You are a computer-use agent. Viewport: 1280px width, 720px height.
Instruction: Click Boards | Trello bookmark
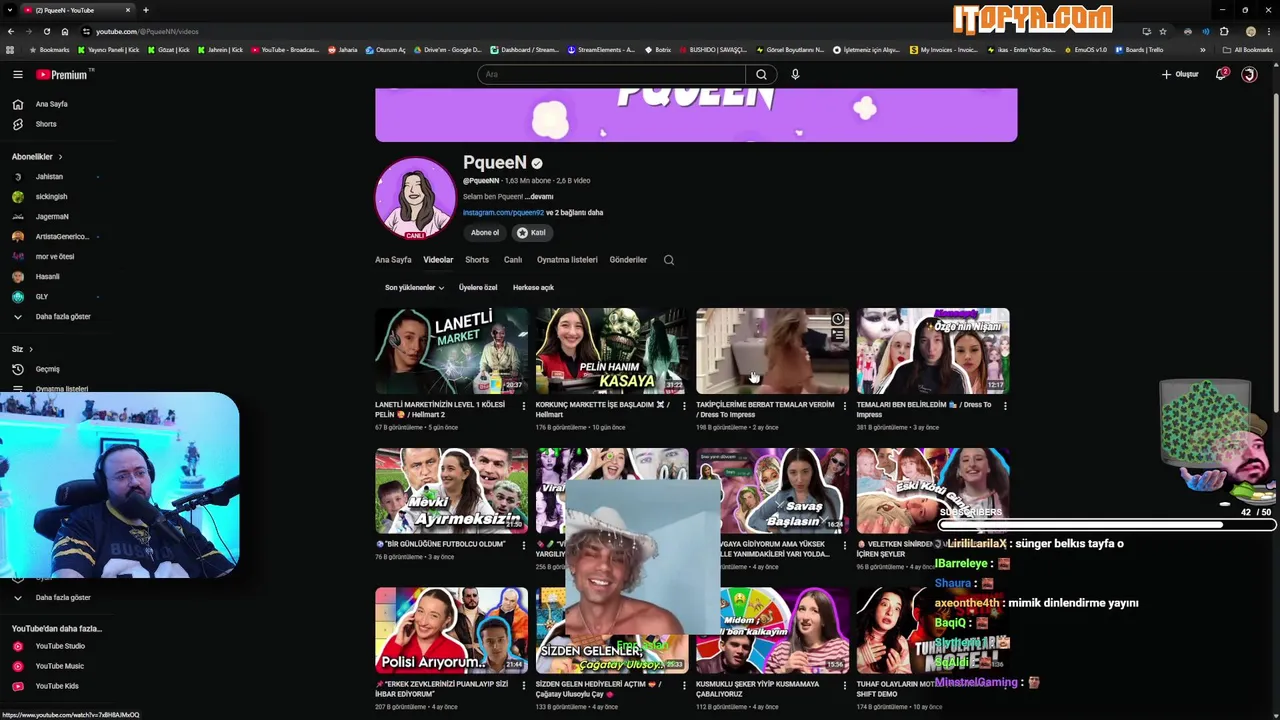click(x=1140, y=50)
